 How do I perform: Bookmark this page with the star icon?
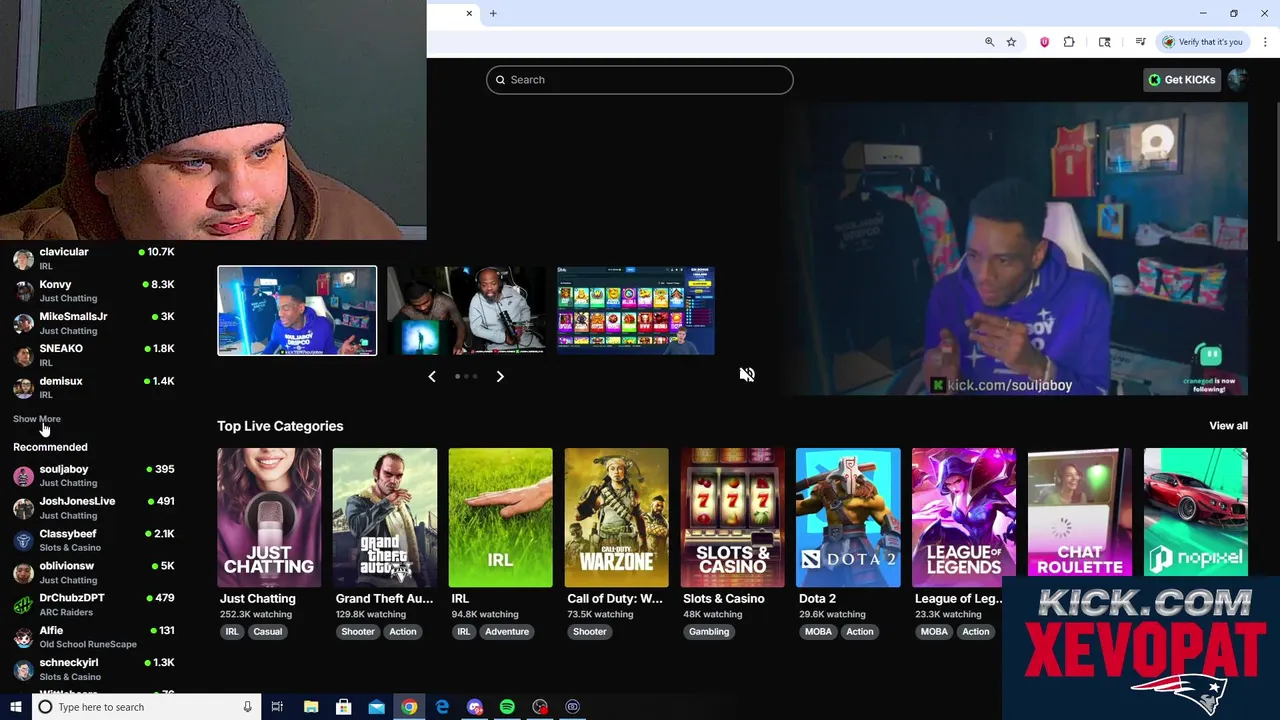(1011, 42)
